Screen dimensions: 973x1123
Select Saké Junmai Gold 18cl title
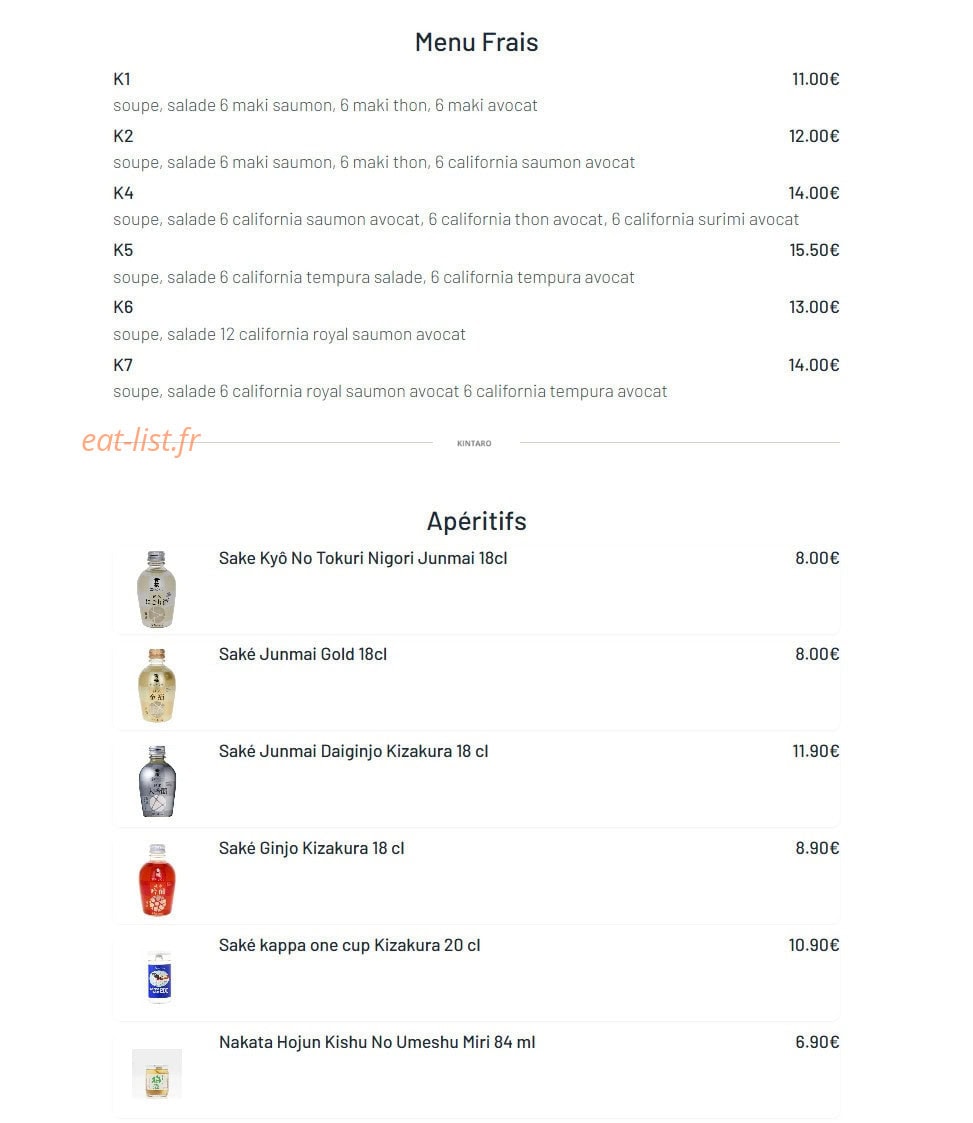coord(303,654)
